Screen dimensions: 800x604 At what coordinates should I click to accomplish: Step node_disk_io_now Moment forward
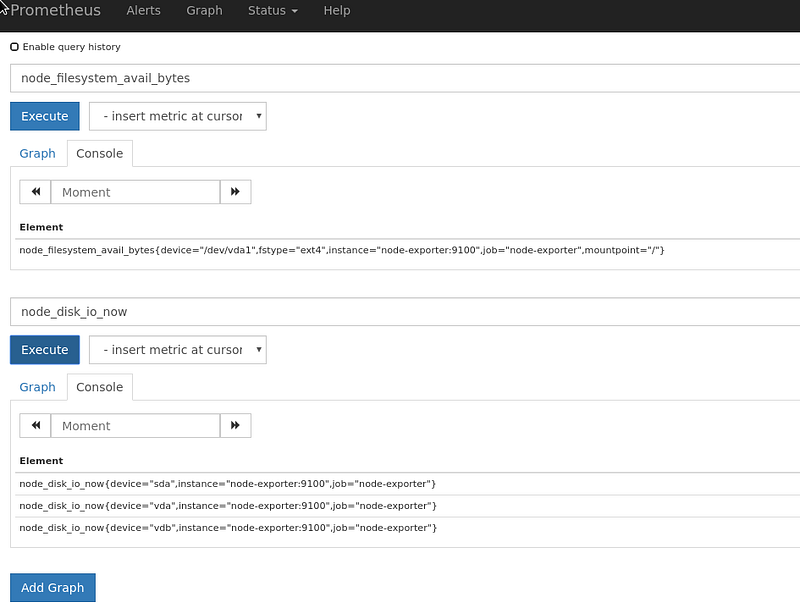235,425
